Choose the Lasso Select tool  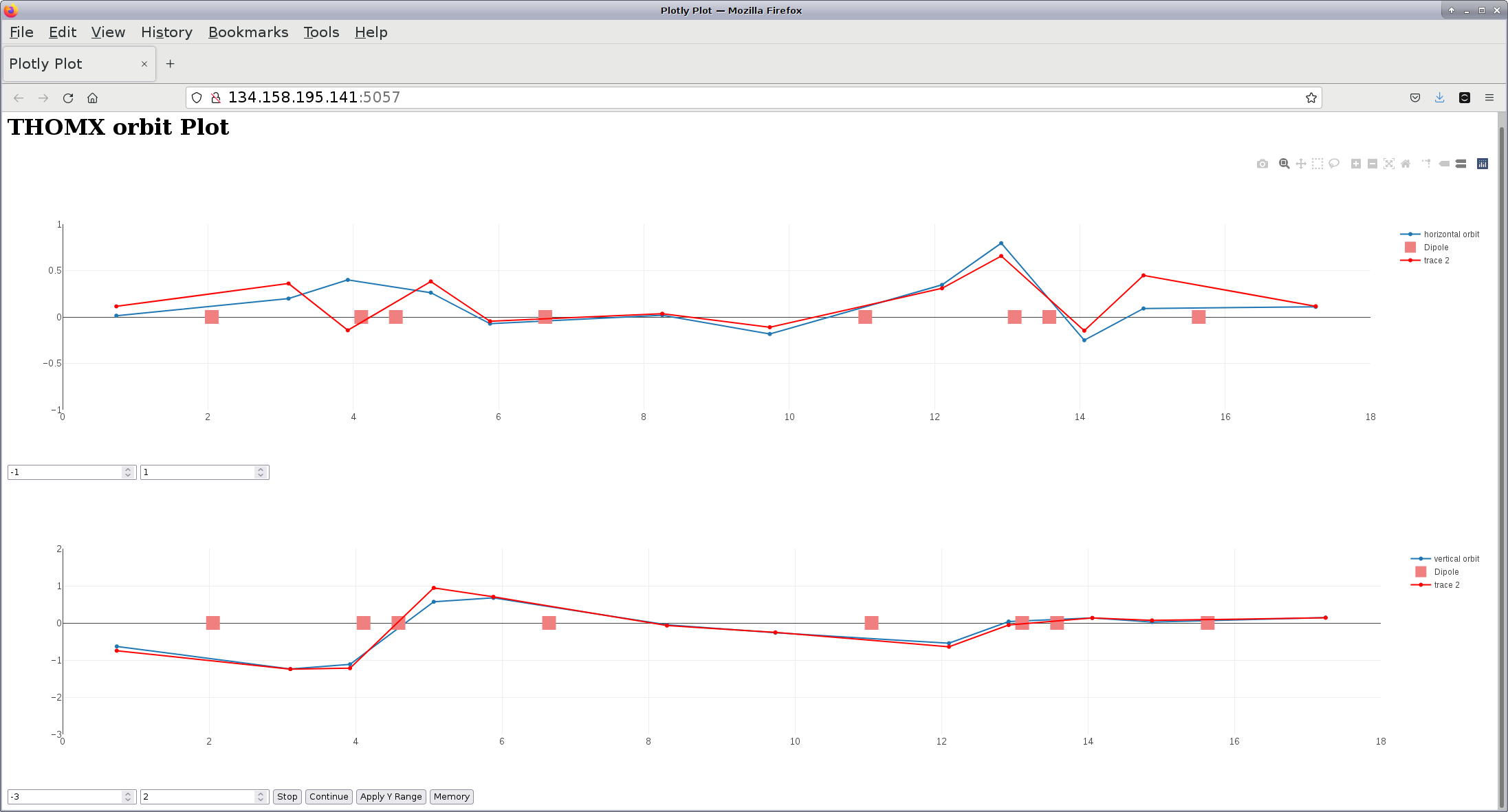pos(1334,164)
